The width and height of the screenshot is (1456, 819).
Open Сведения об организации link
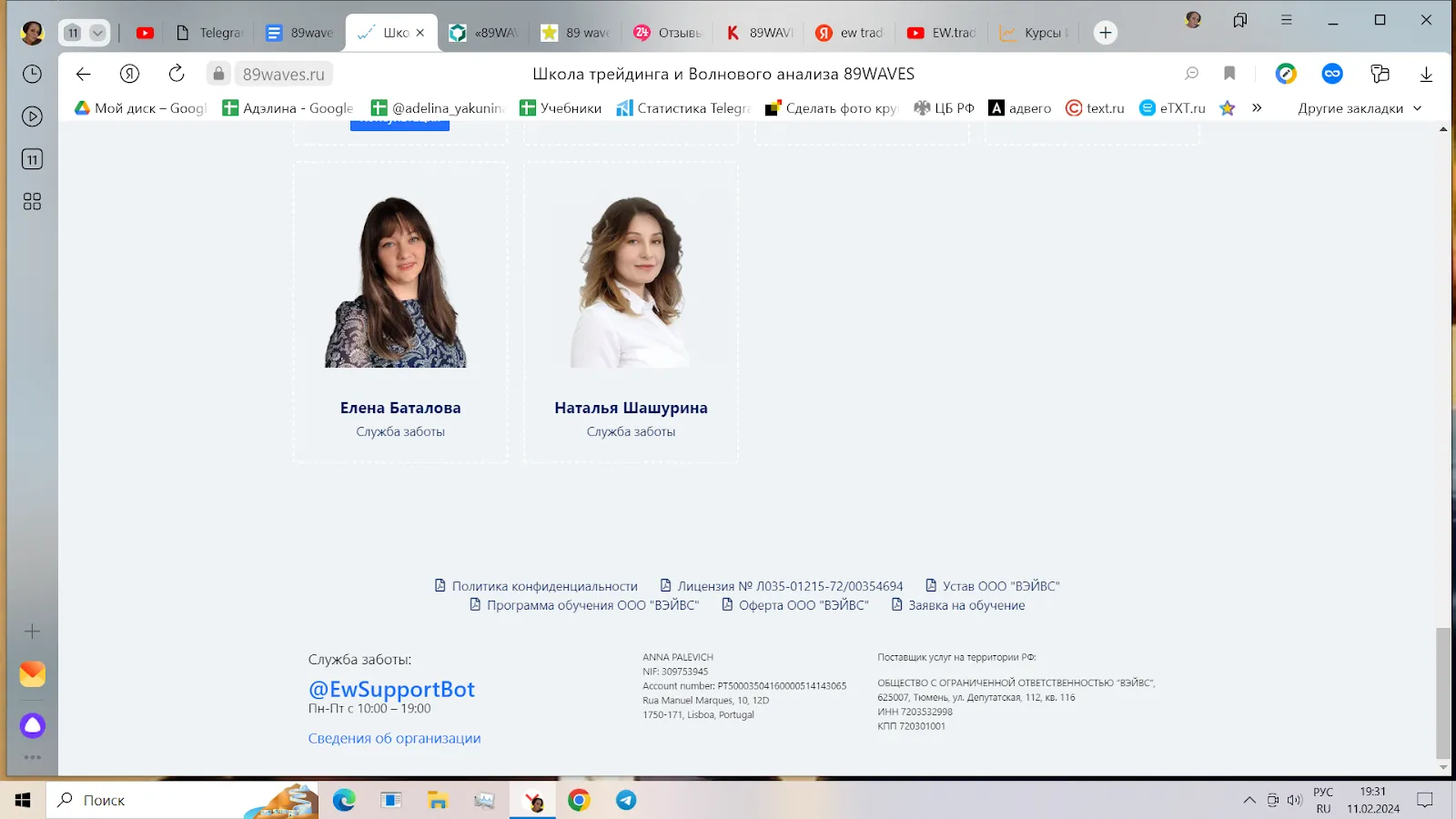click(394, 738)
